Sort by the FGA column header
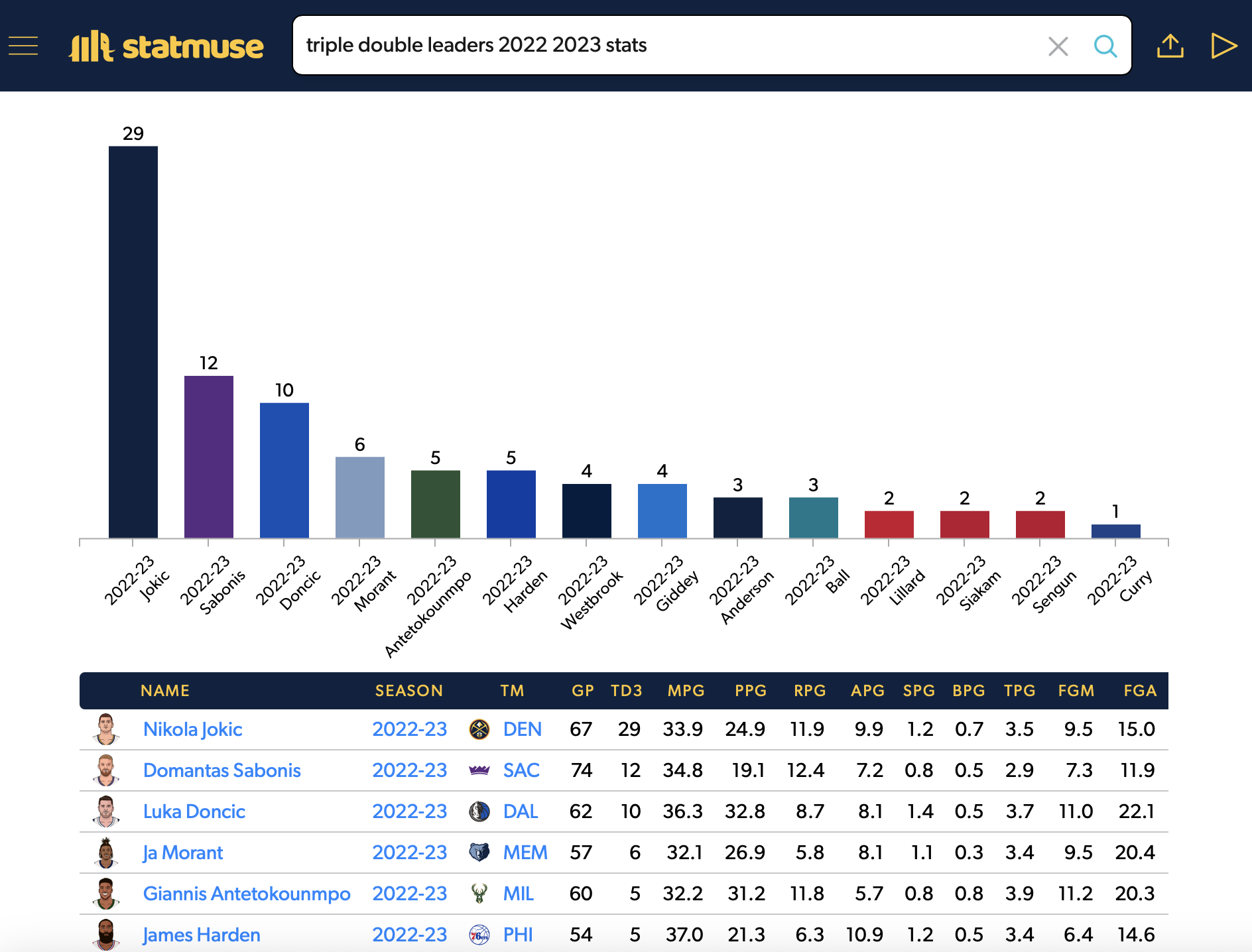 [1141, 691]
